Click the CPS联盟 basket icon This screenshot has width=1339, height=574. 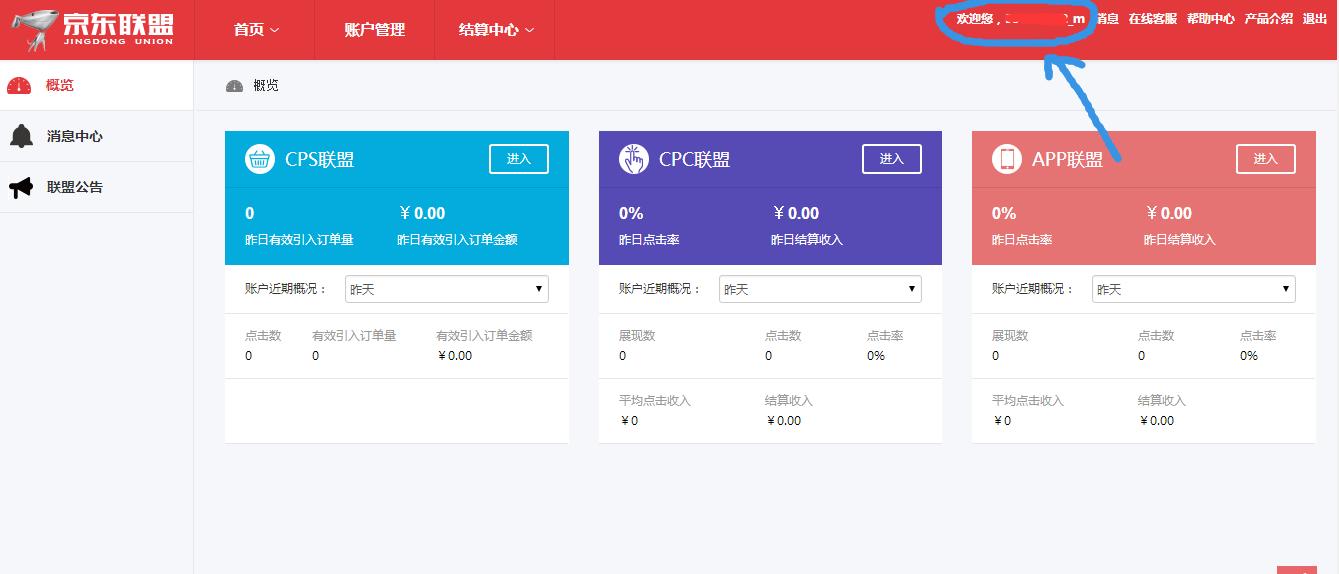point(260,159)
